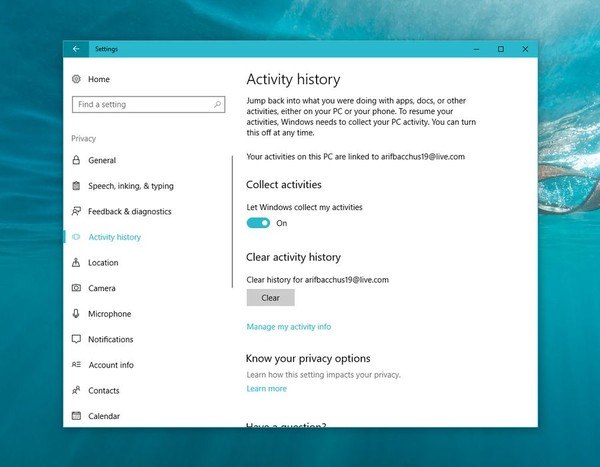Click the Location person icon
Viewport: 600px width, 467px height.
(x=76, y=263)
